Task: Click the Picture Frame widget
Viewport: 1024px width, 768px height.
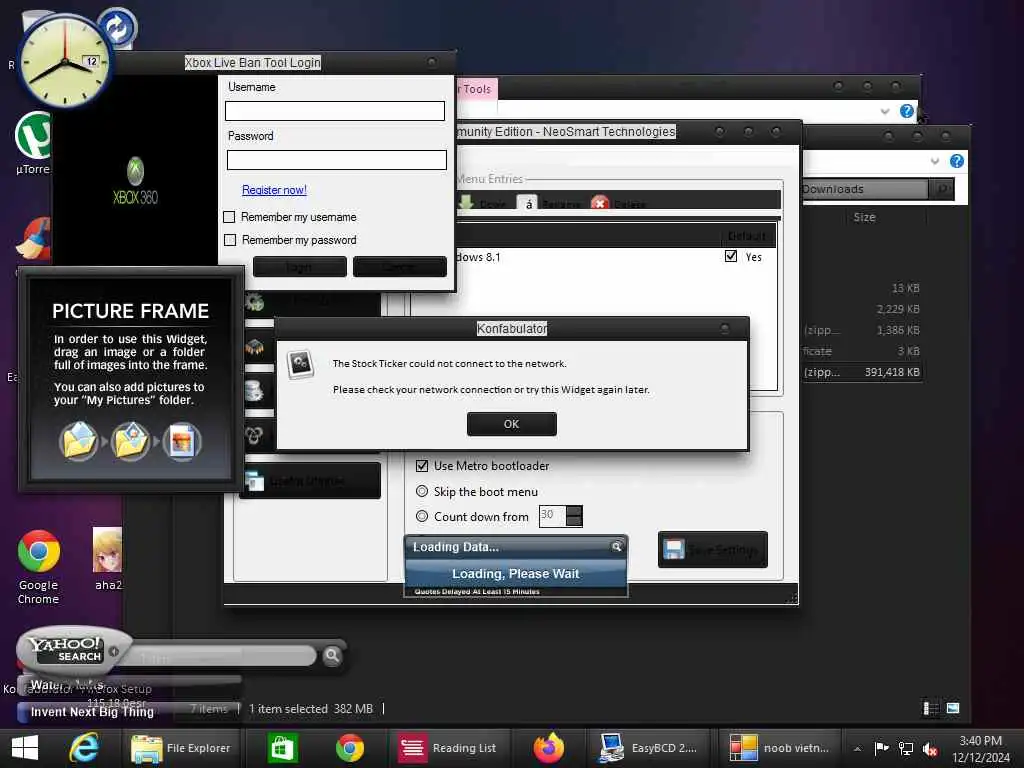Action: coord(131,379)
